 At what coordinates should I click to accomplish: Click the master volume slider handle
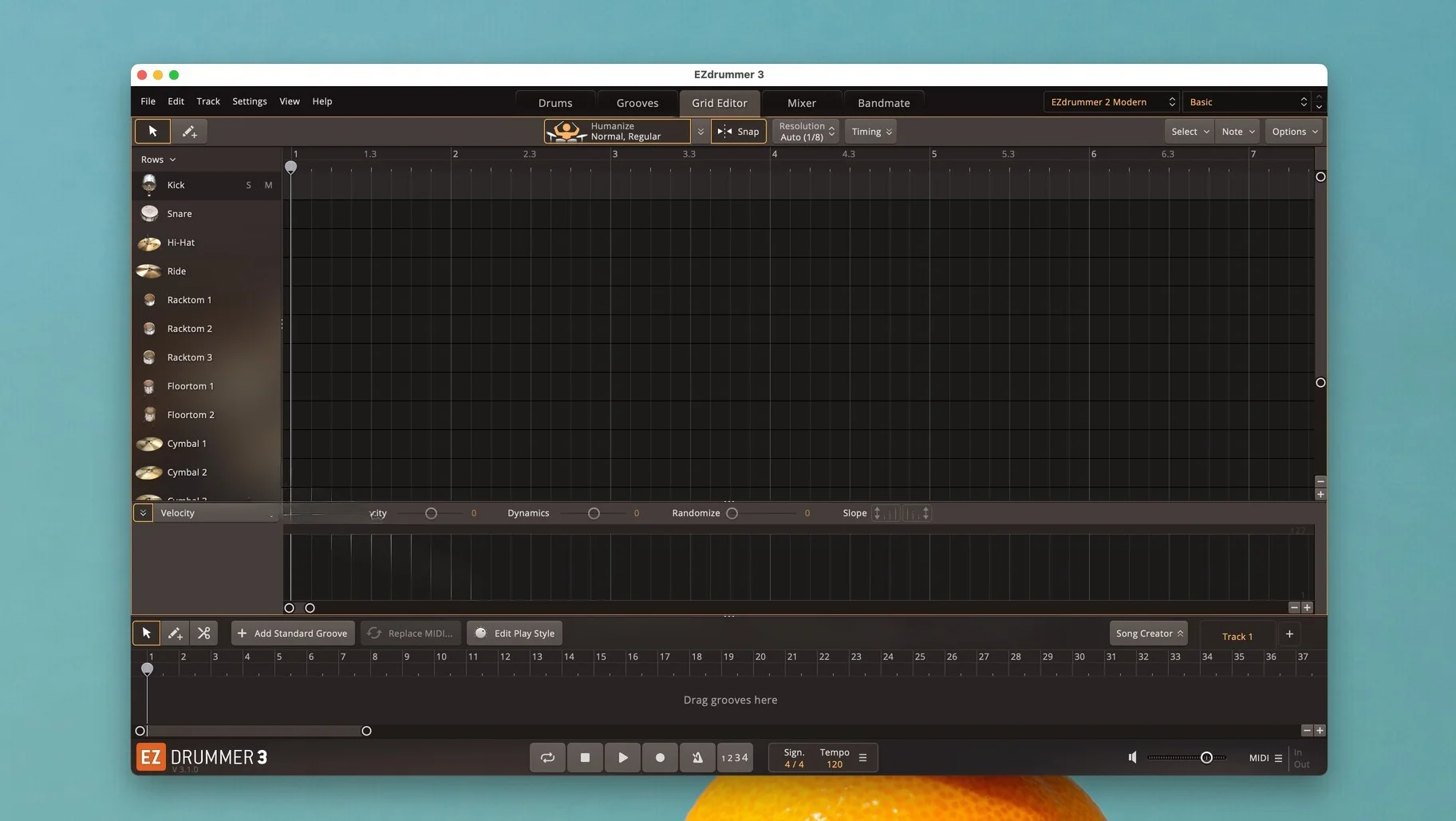(1206, 758)
